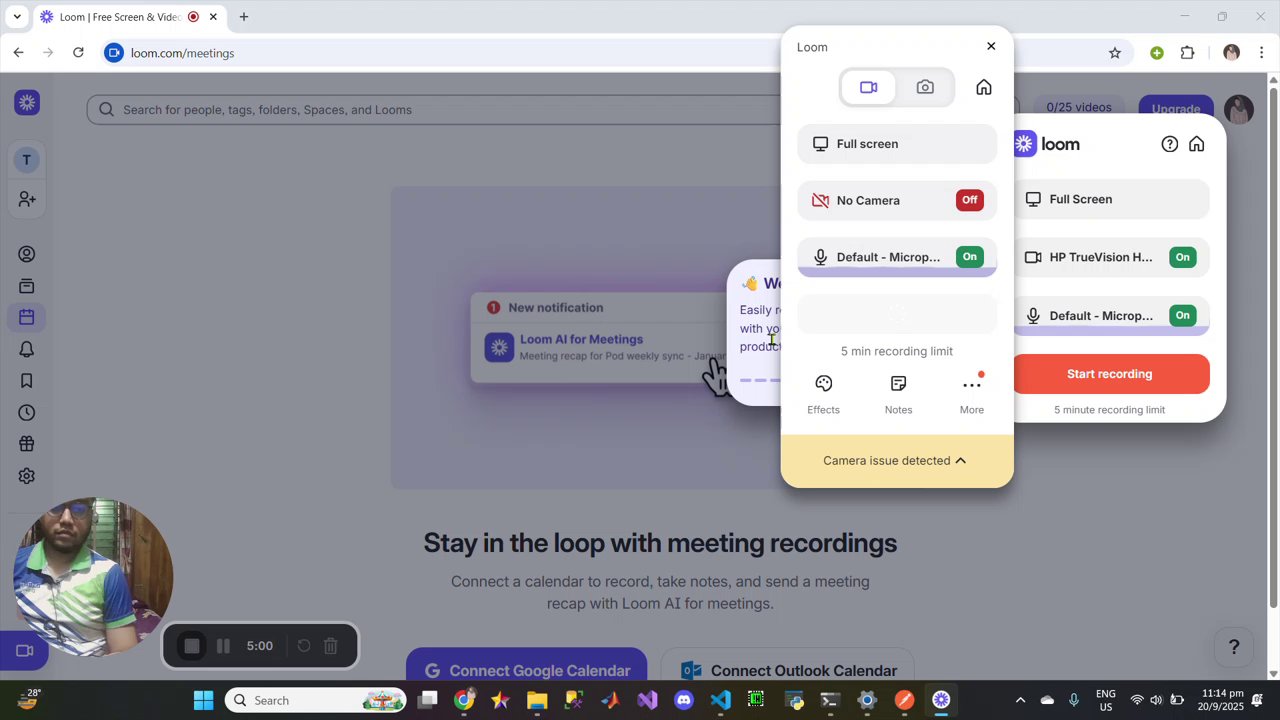Image resolution: width=1280 pixels, height=720 pixels.
Task: Click Connect Google Calendar
Action: [x=527, y=670]
